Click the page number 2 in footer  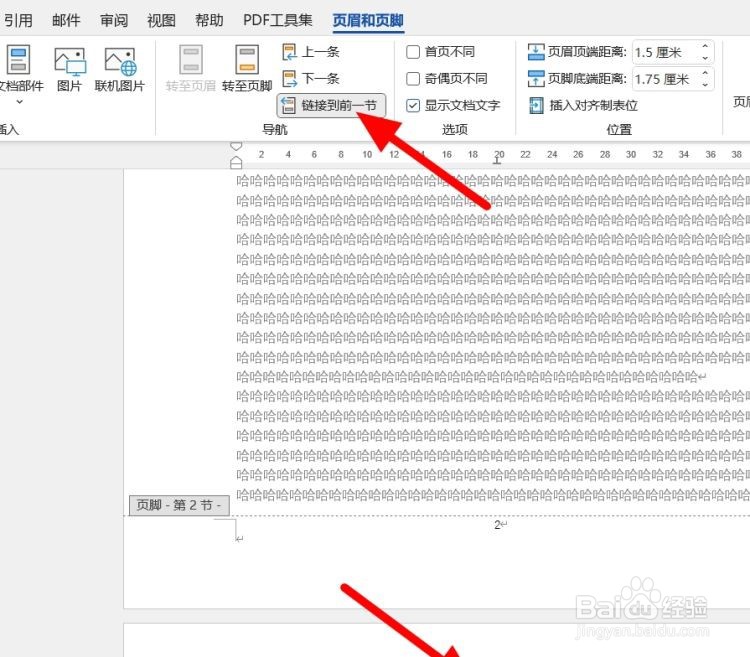pyautogui.click(x=497, y=525)
